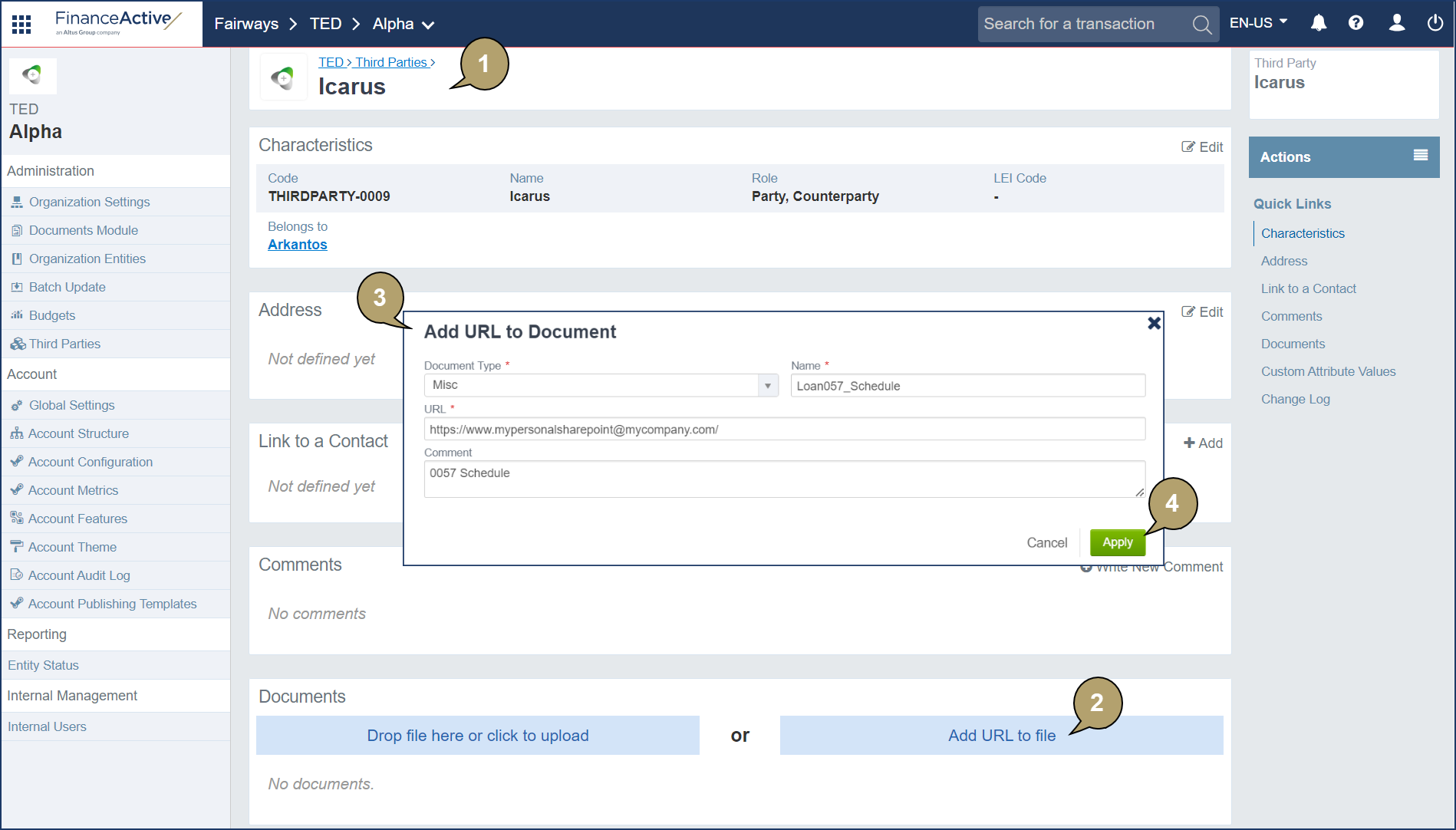Click the Account Metrics icon
Screen dimensions: 1456x830
(17, 490)
